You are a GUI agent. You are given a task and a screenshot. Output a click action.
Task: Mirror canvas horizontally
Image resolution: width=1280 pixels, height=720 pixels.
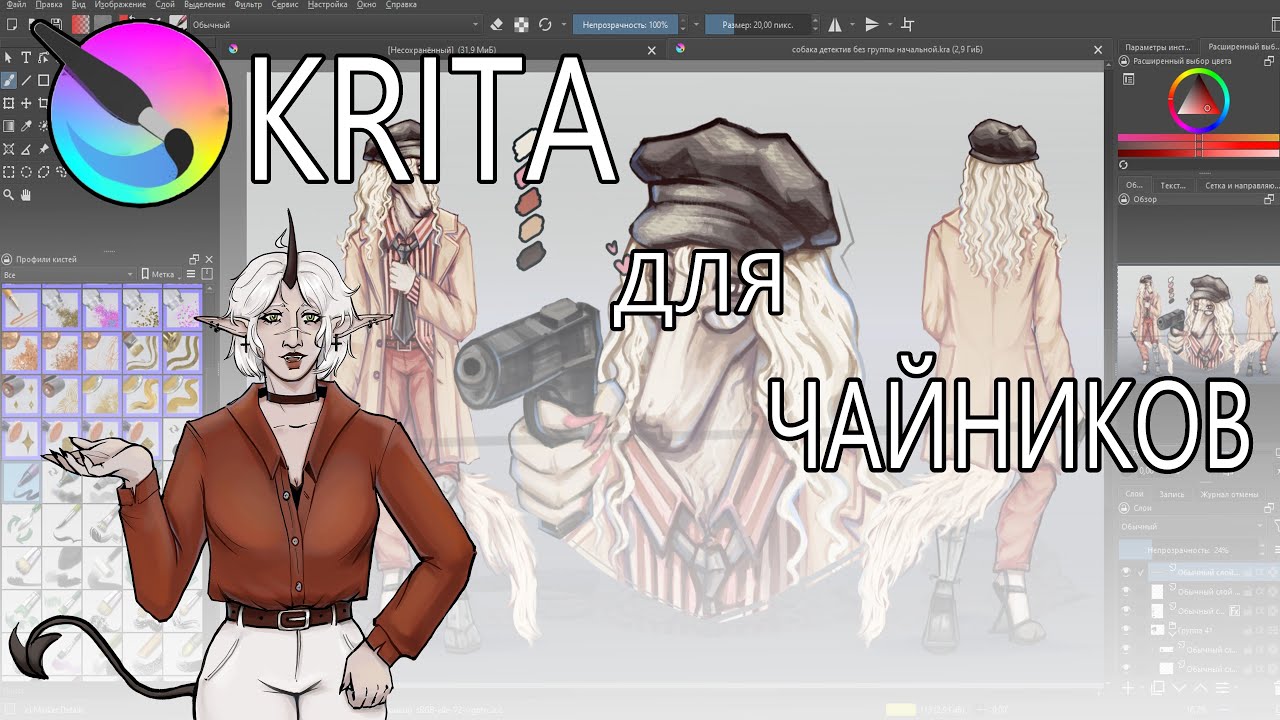[x=835, y=24]
